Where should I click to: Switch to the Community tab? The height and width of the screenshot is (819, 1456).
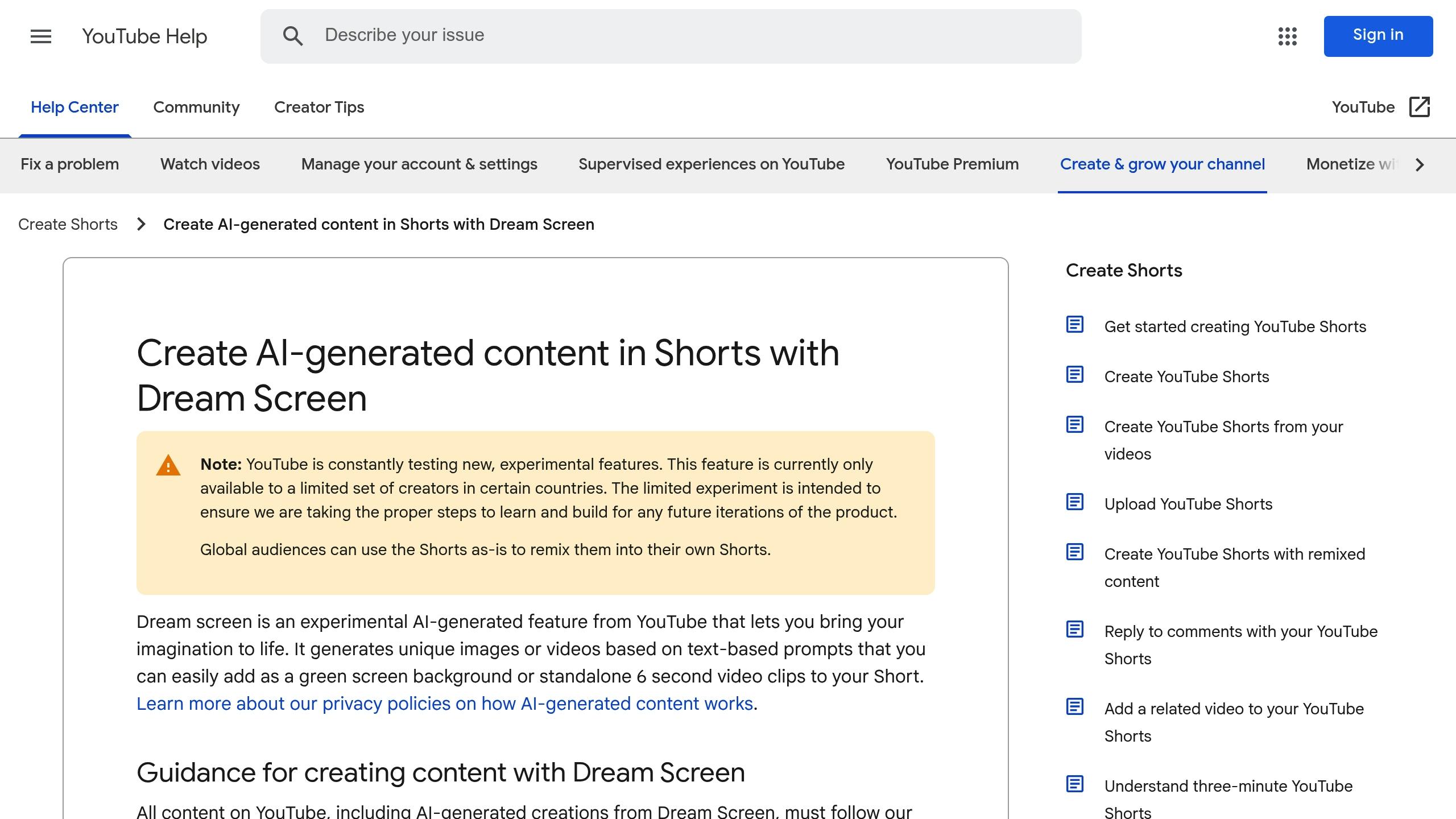click(x=196, y=107)
